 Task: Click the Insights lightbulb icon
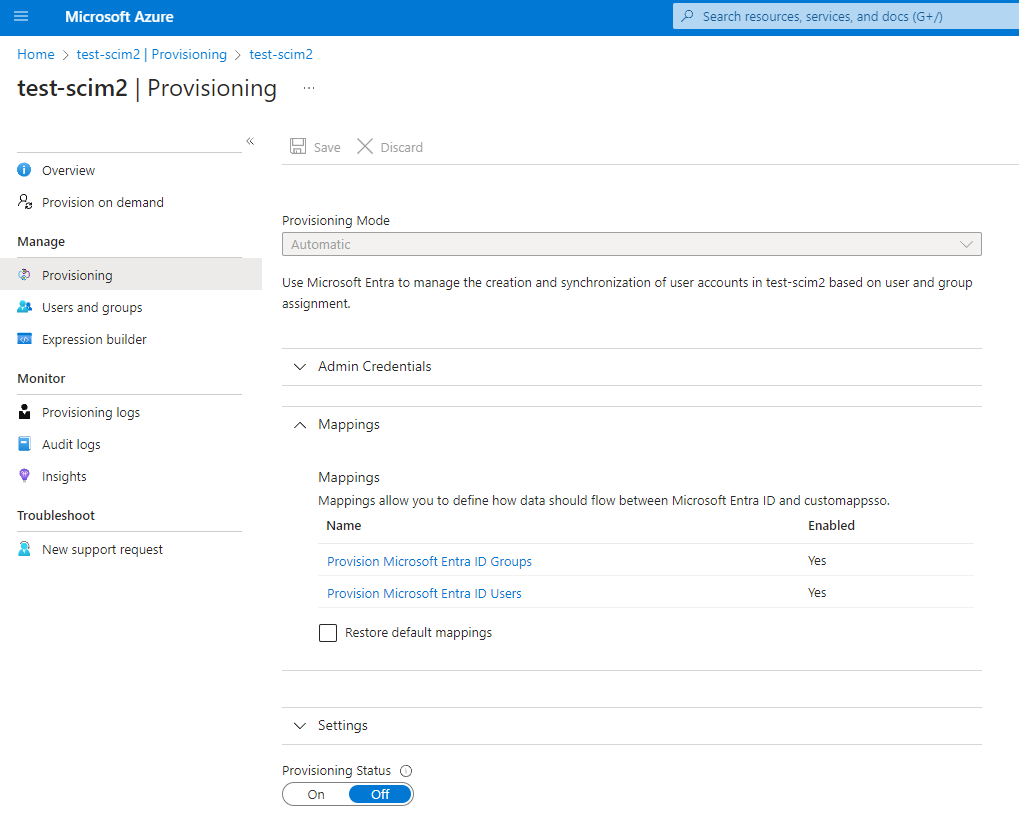pos(25,476)
